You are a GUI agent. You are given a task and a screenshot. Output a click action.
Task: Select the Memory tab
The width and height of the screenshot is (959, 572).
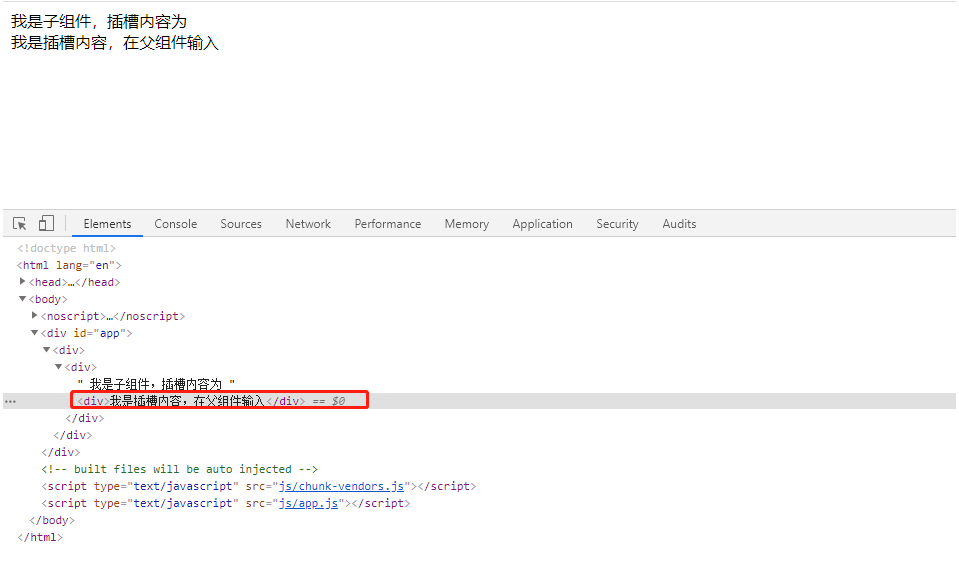(467, 224)
